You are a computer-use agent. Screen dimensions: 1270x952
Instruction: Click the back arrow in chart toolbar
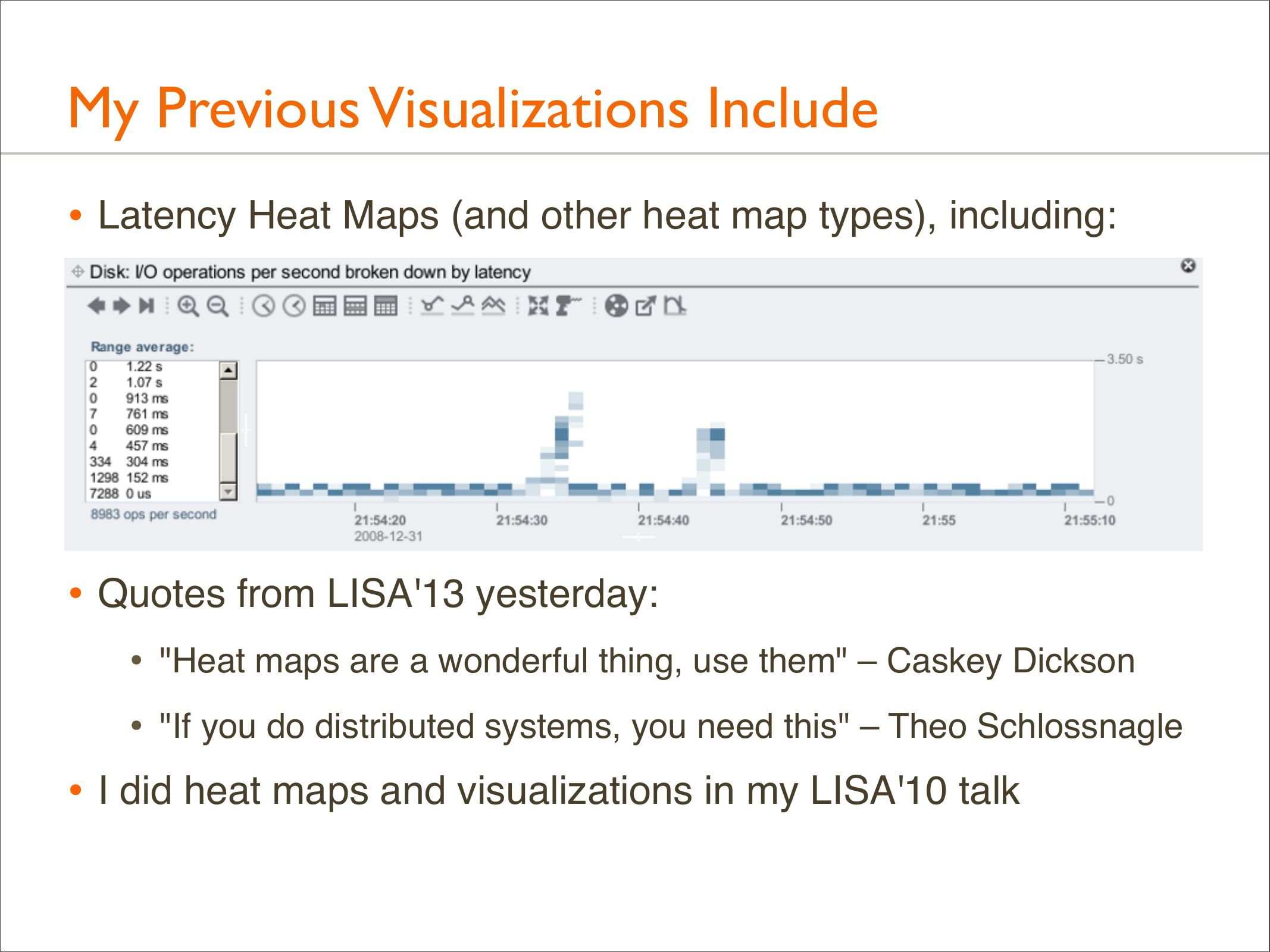click(96, 306)
